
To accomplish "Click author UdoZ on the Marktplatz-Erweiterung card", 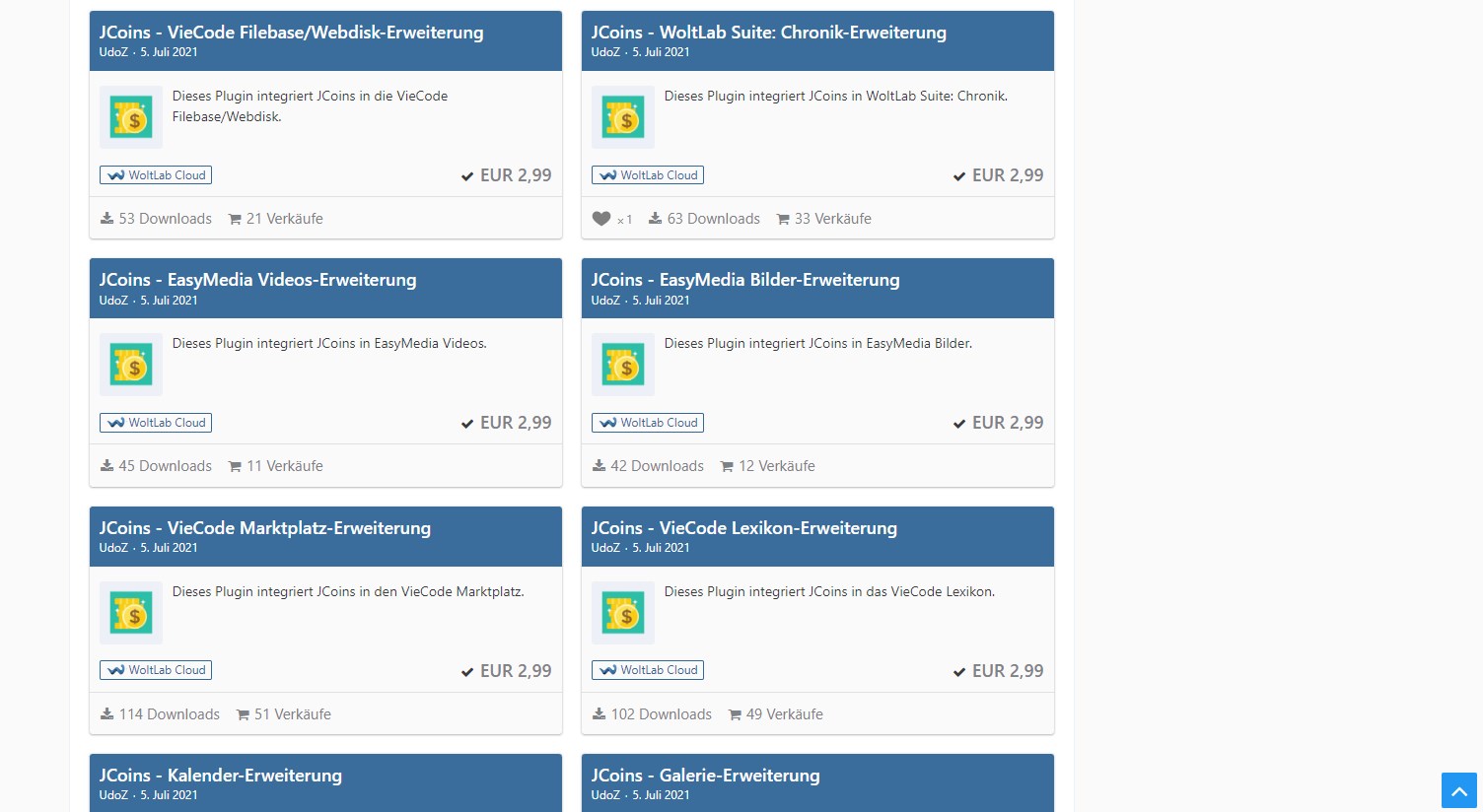I will point(113,548).
